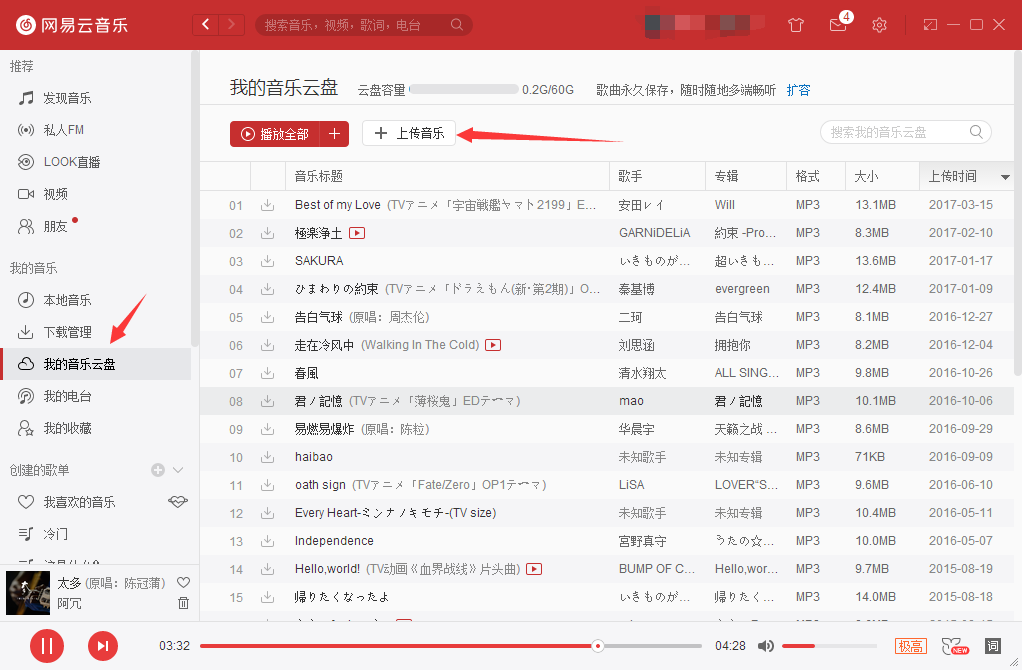Play MV for 極楽浄土

tap(357, 233)
